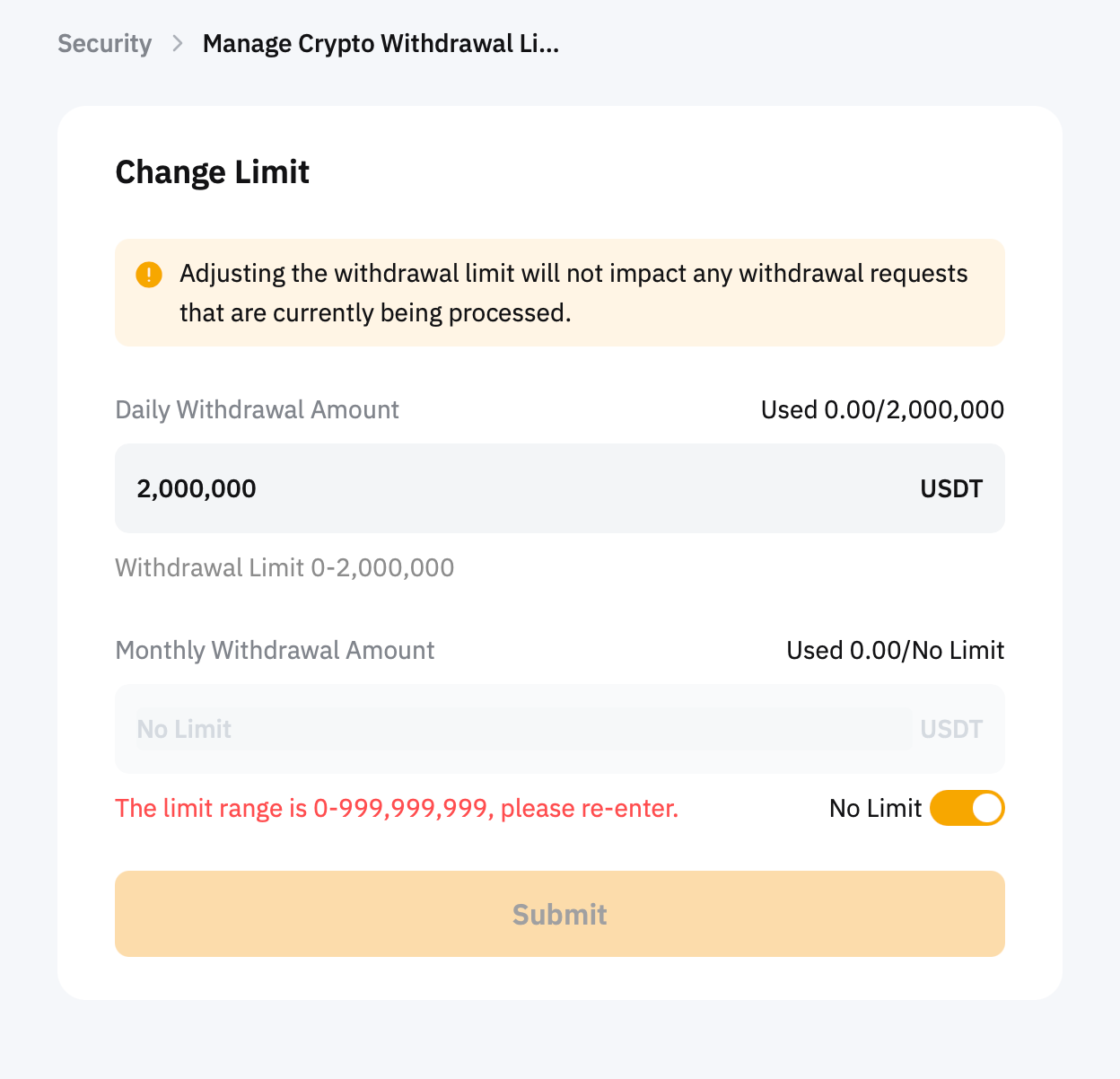This screenshot has width=1120, height=1079.
Task: Click the USDT suffix in the monthly field
Action: pyautogui.click(x=950, y=730)
